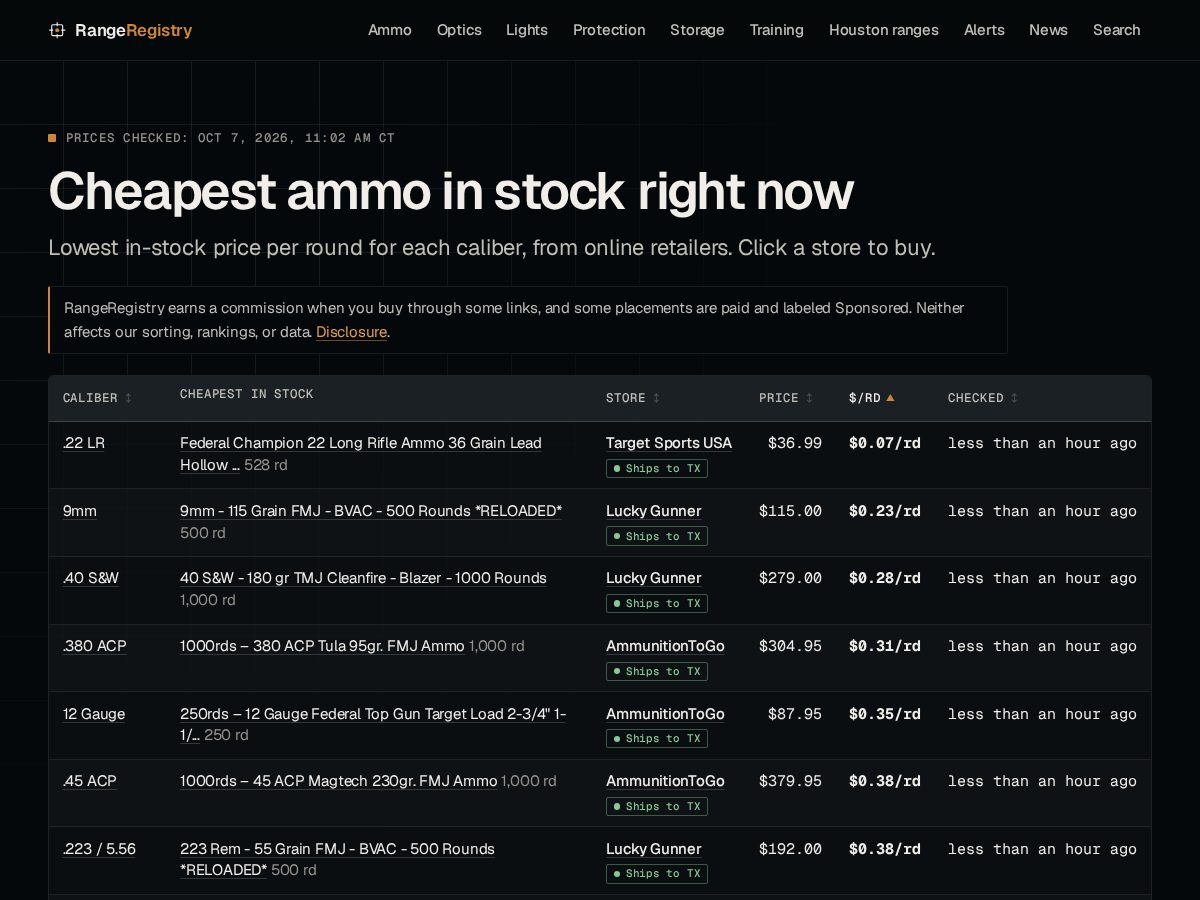Open the Optics menu item
1200x900 pixels.
coord(459,30)
